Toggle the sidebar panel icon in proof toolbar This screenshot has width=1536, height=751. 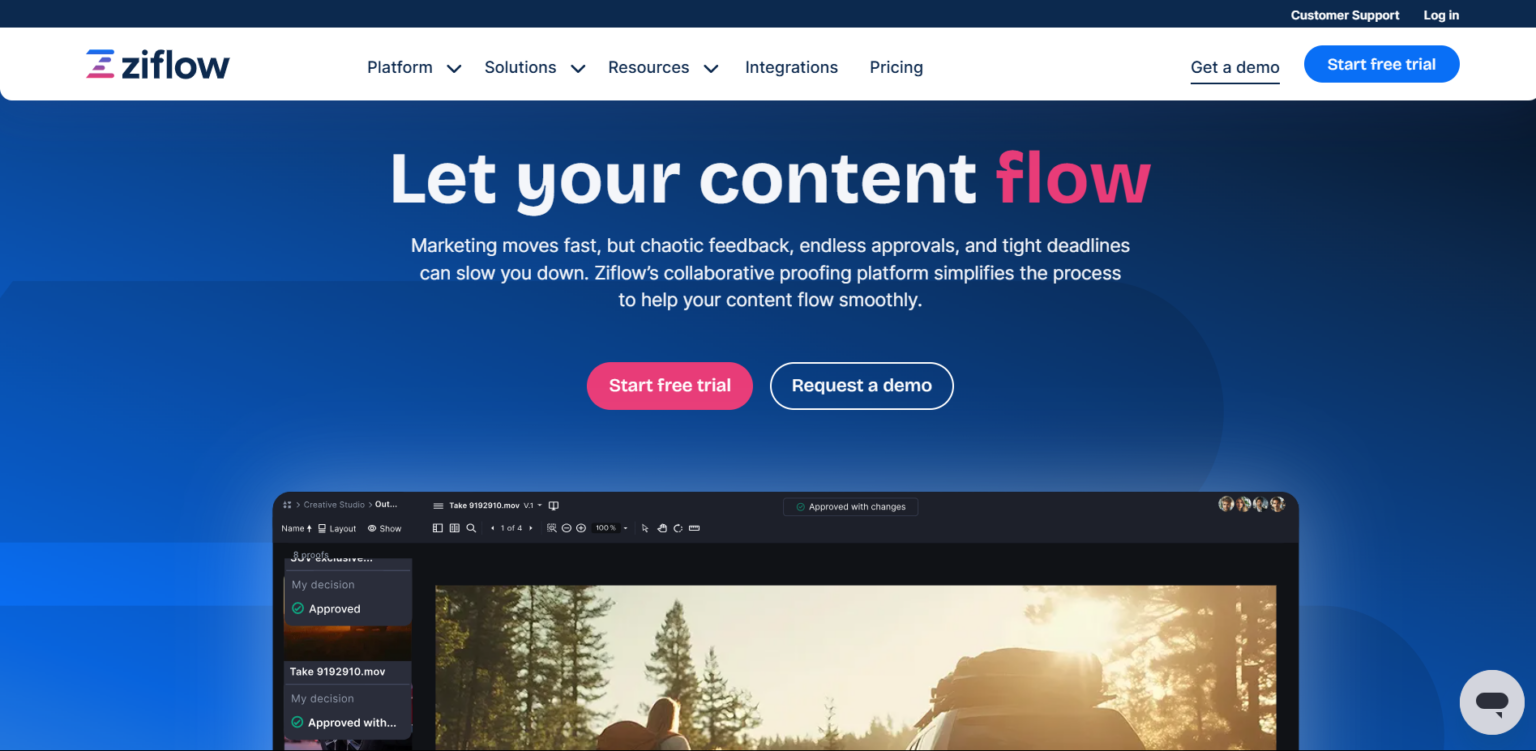[438, 528]
